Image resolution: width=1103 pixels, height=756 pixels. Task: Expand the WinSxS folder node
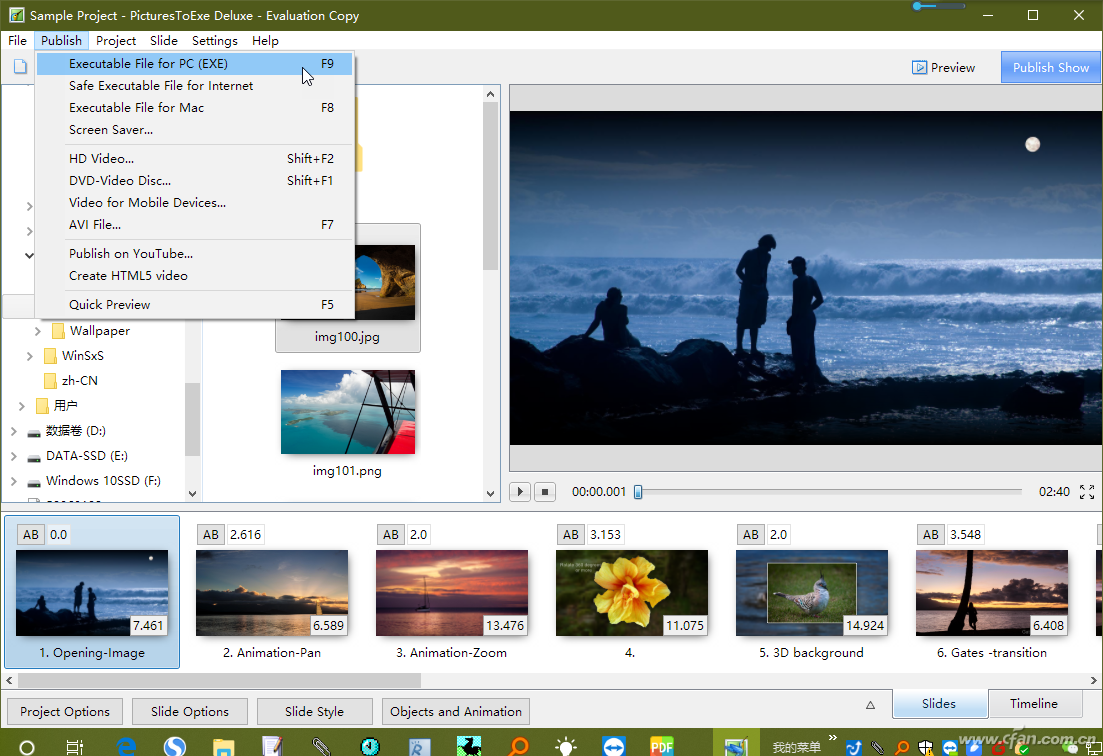tap(29, 356)
